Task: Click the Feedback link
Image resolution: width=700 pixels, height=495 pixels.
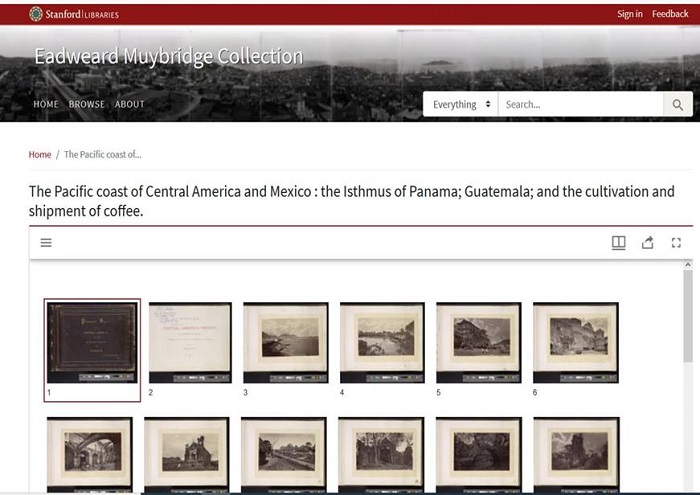Action: pyautogui.click(x=670, y=14)
